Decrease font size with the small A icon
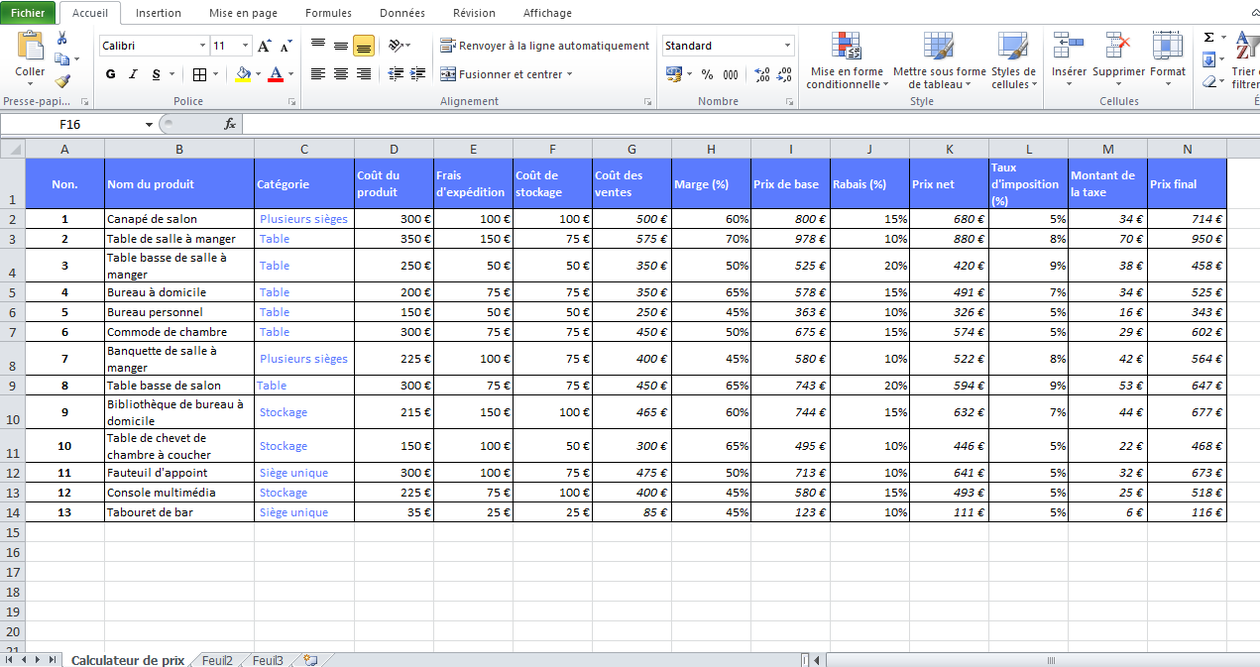The width and height of the screenshot is (1260, 667). [286, 46]
